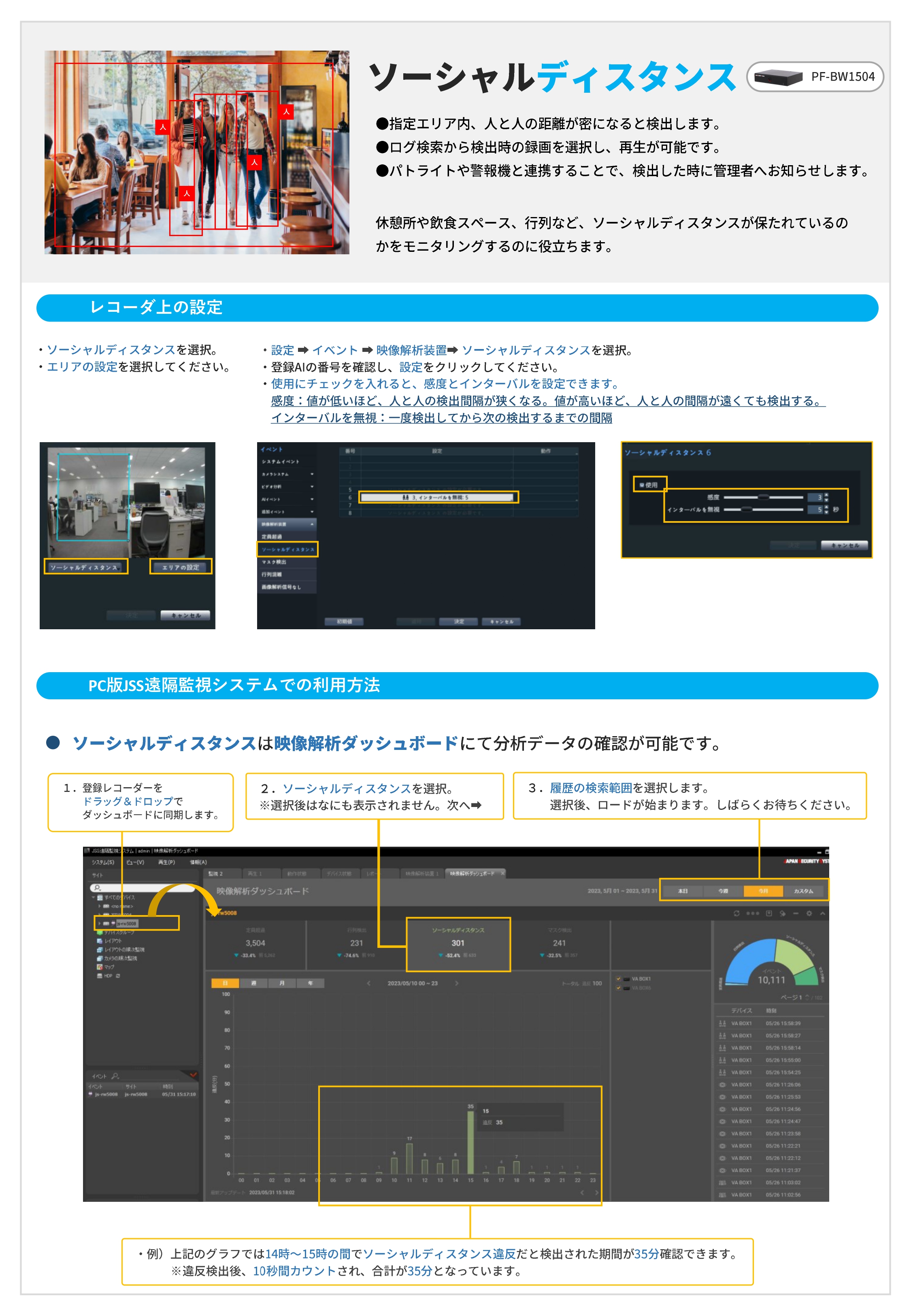Viewport: 911px width, 1316px height.
Task: Click next-period arrow beside 2023/05/10 date
Action: 457,983
